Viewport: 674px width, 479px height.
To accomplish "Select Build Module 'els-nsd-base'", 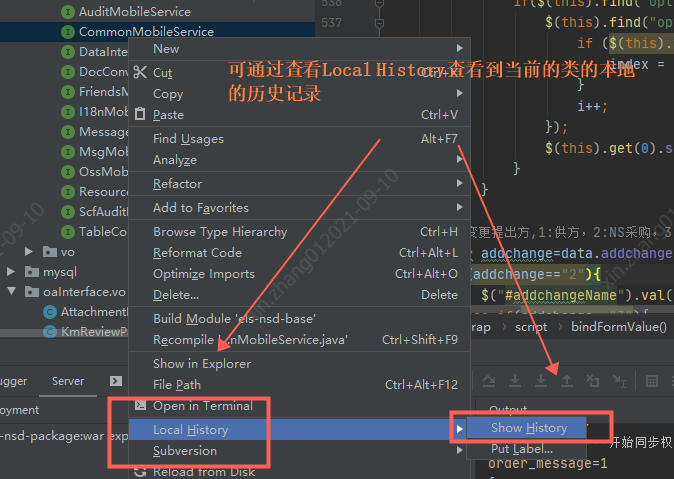I will 300,319.
